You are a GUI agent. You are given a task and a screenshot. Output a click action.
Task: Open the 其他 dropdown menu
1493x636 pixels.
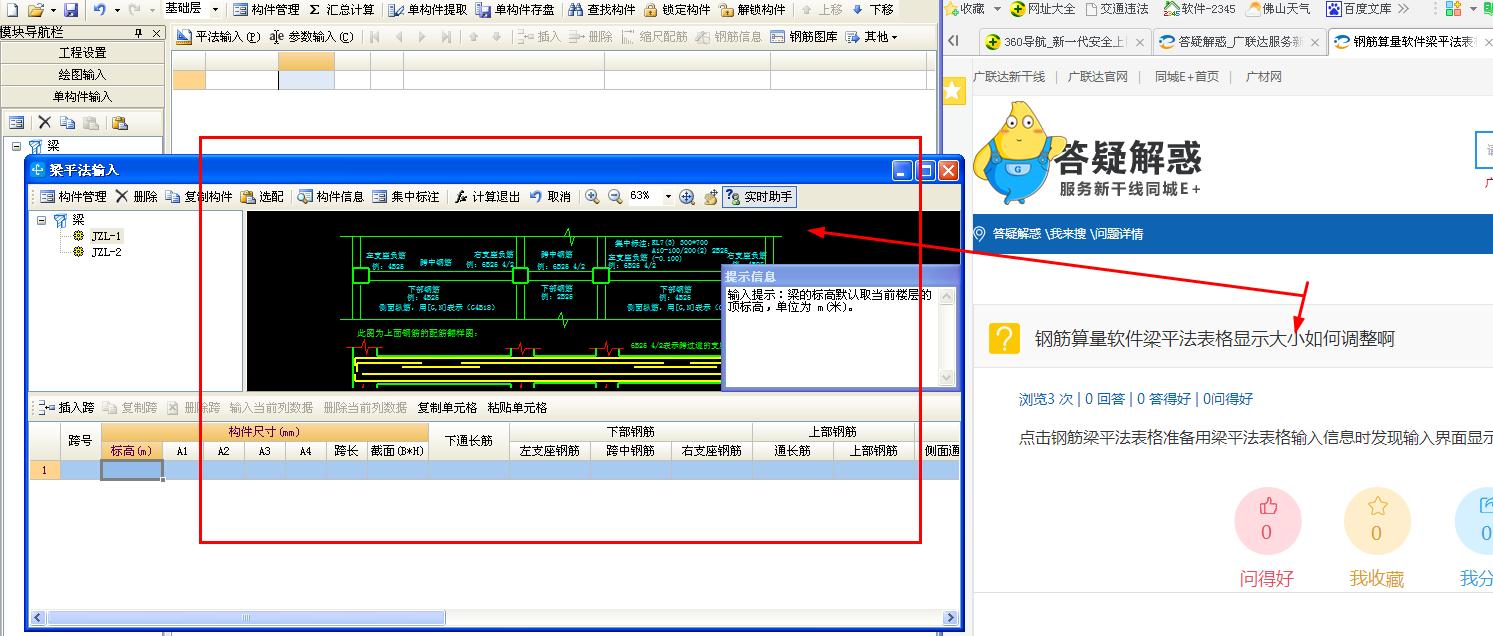[x=872, y=37]
